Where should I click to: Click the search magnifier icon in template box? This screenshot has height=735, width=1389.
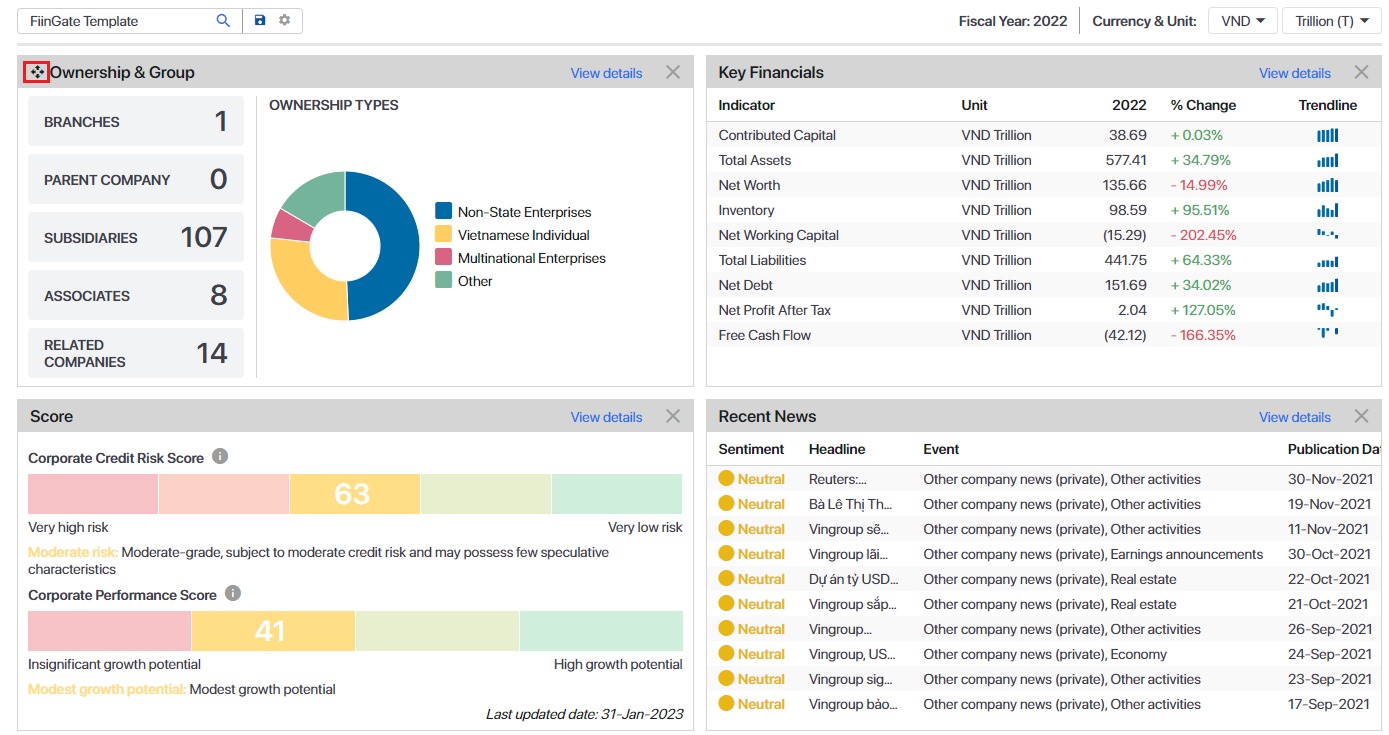[223, 21]
